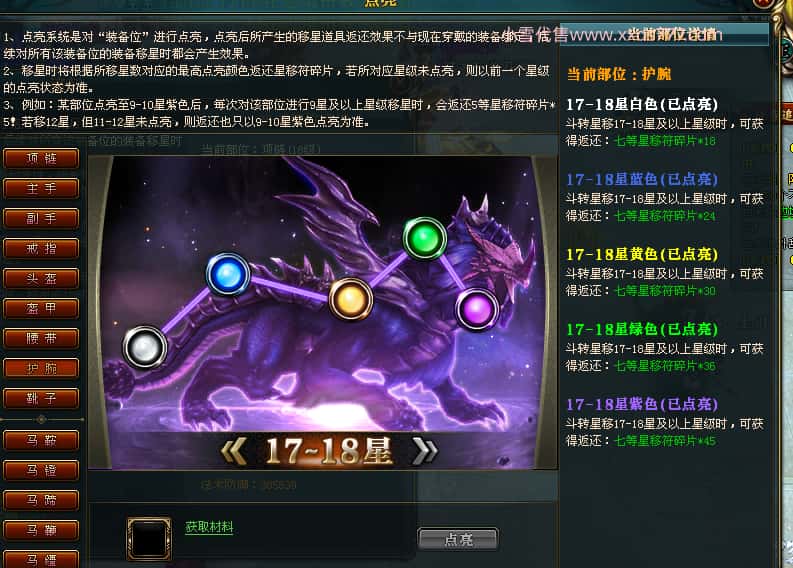Choose the 护腕 slot button
Viewport: 793px width, 568px height.
pyautogui.click(x=41, y=368)
